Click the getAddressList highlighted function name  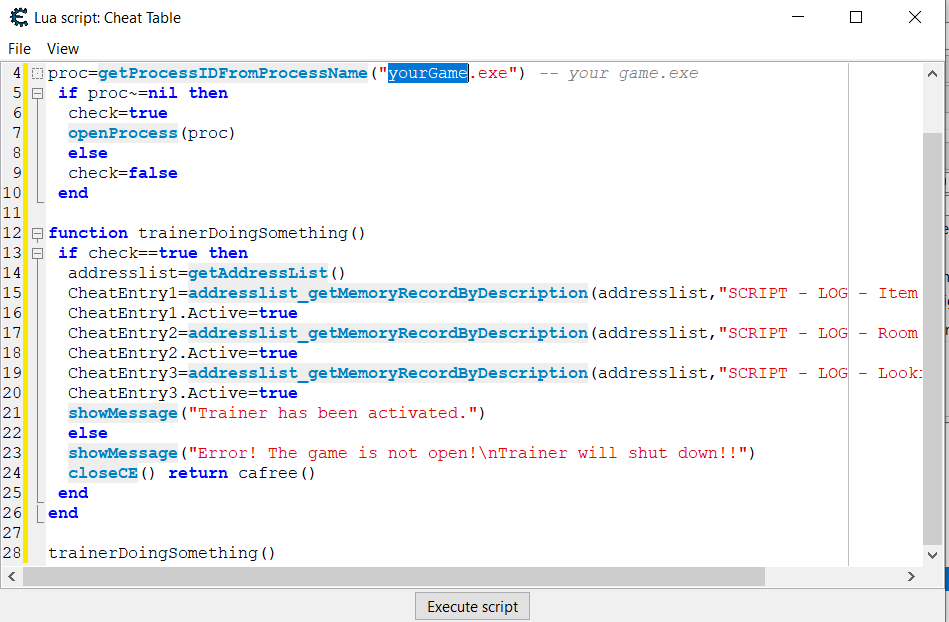tap(256, 272)
